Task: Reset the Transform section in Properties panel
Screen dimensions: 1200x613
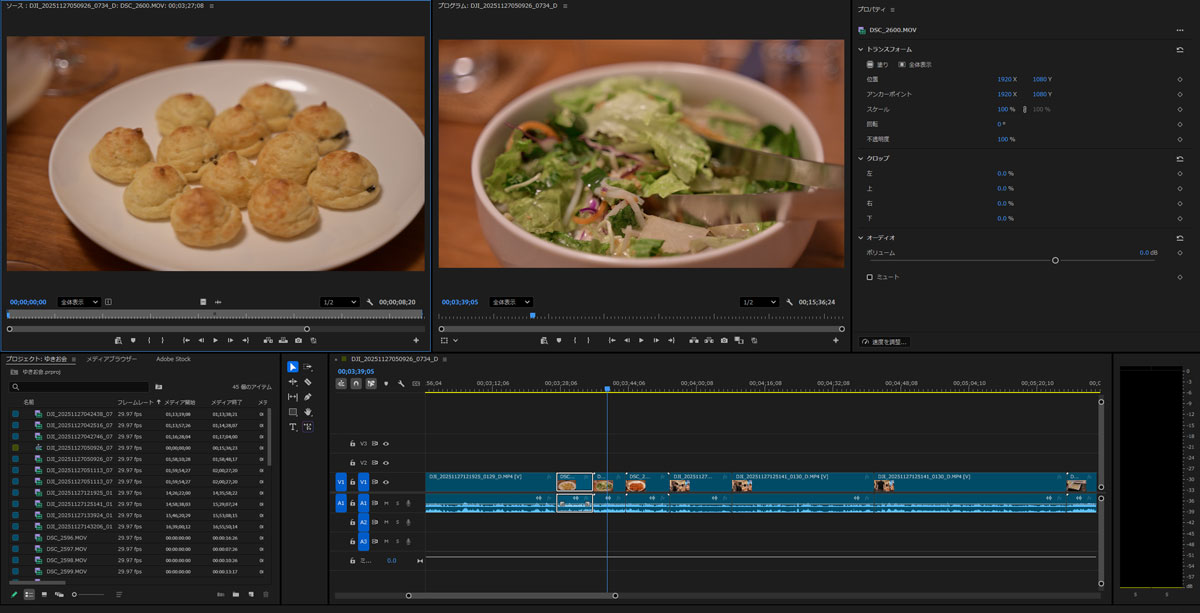Action: coord(1180,49)
